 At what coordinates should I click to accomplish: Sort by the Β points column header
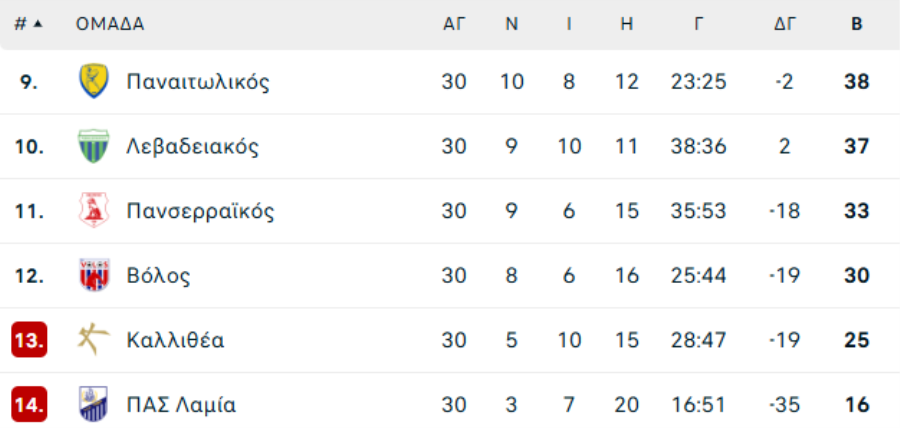856,24
